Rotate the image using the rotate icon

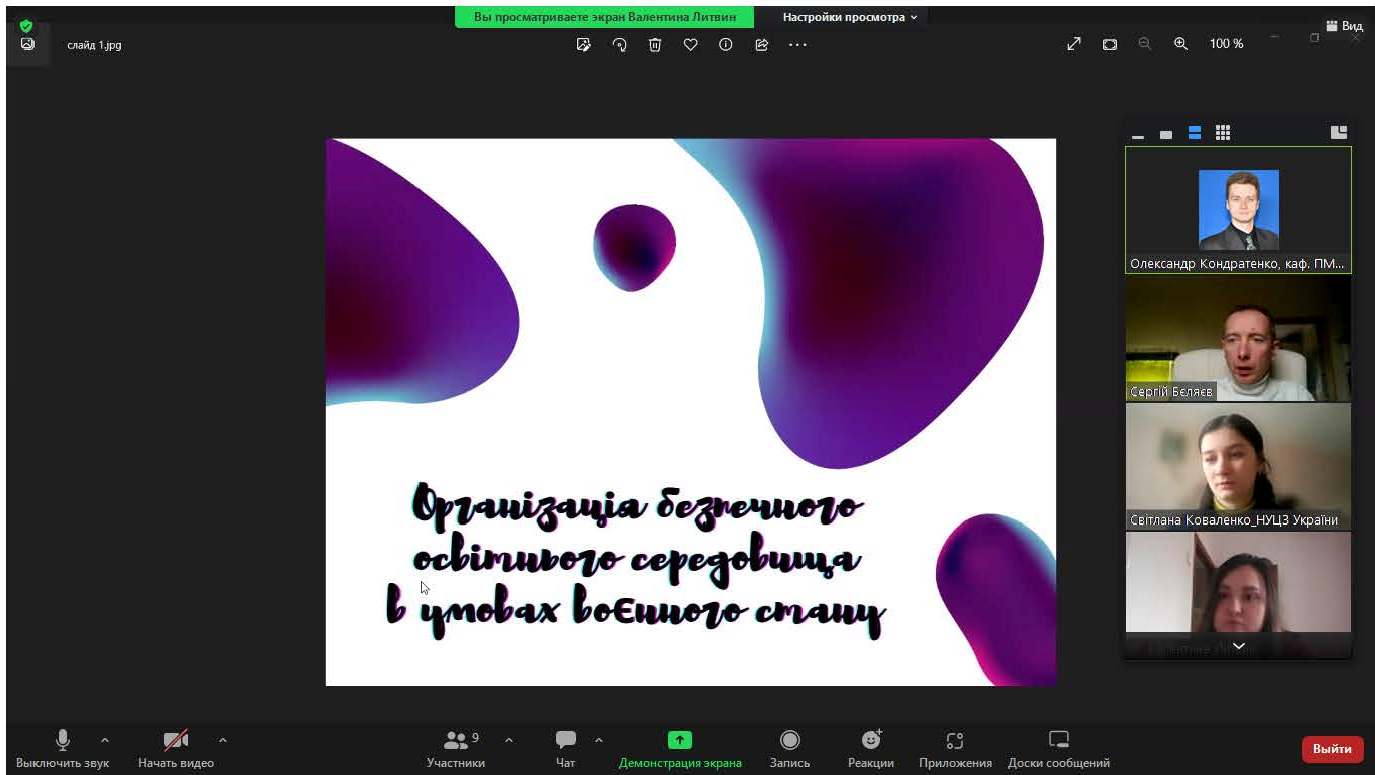[620, 45]
